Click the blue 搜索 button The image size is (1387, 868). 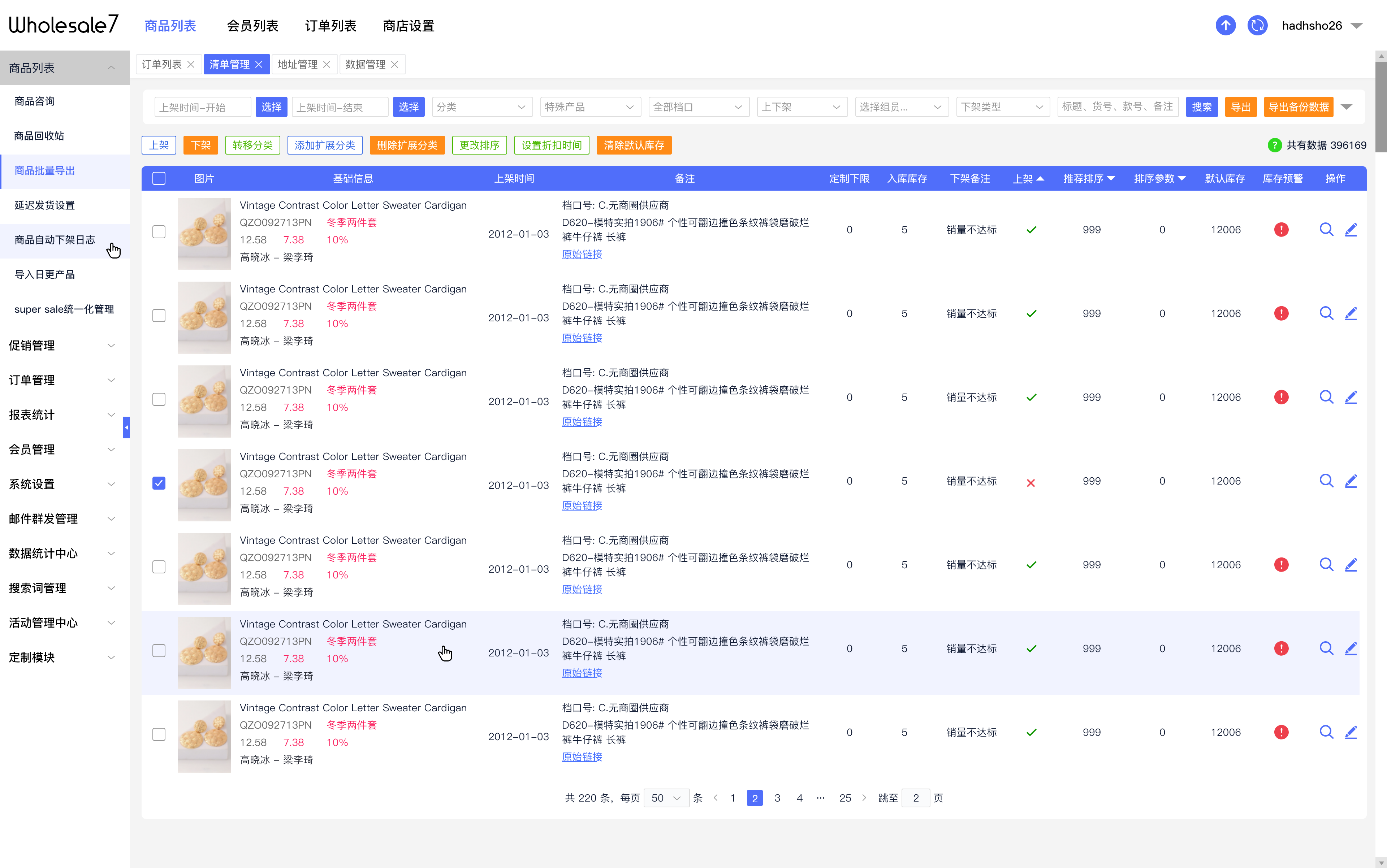[1201, 107]
